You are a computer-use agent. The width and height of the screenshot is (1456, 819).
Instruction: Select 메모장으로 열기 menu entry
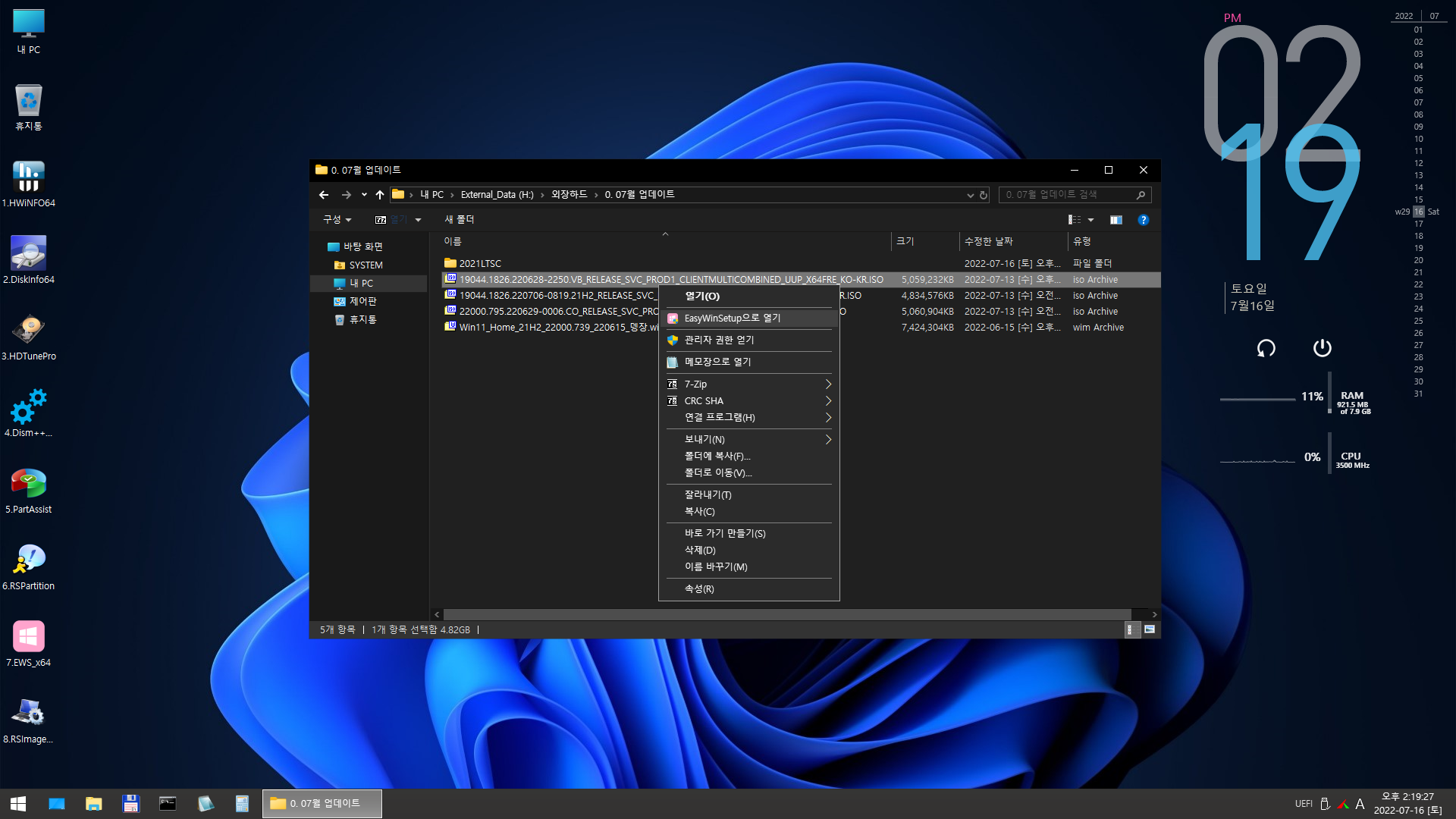click(749, 362)
